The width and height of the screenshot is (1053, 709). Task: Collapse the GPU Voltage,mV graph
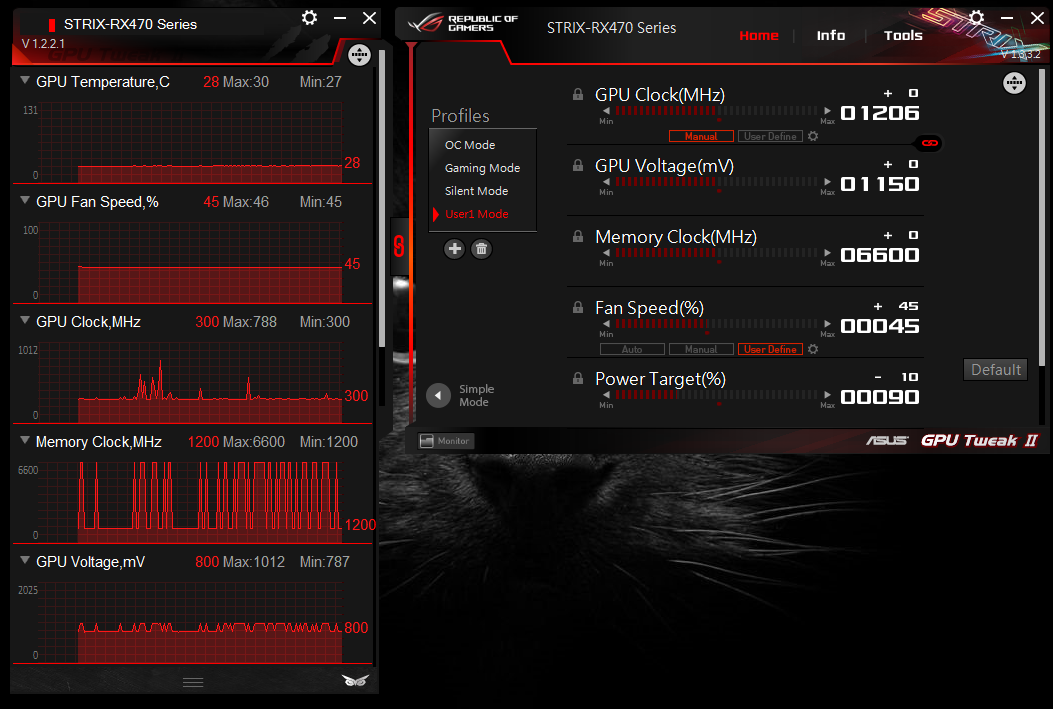tap(25, 561)
